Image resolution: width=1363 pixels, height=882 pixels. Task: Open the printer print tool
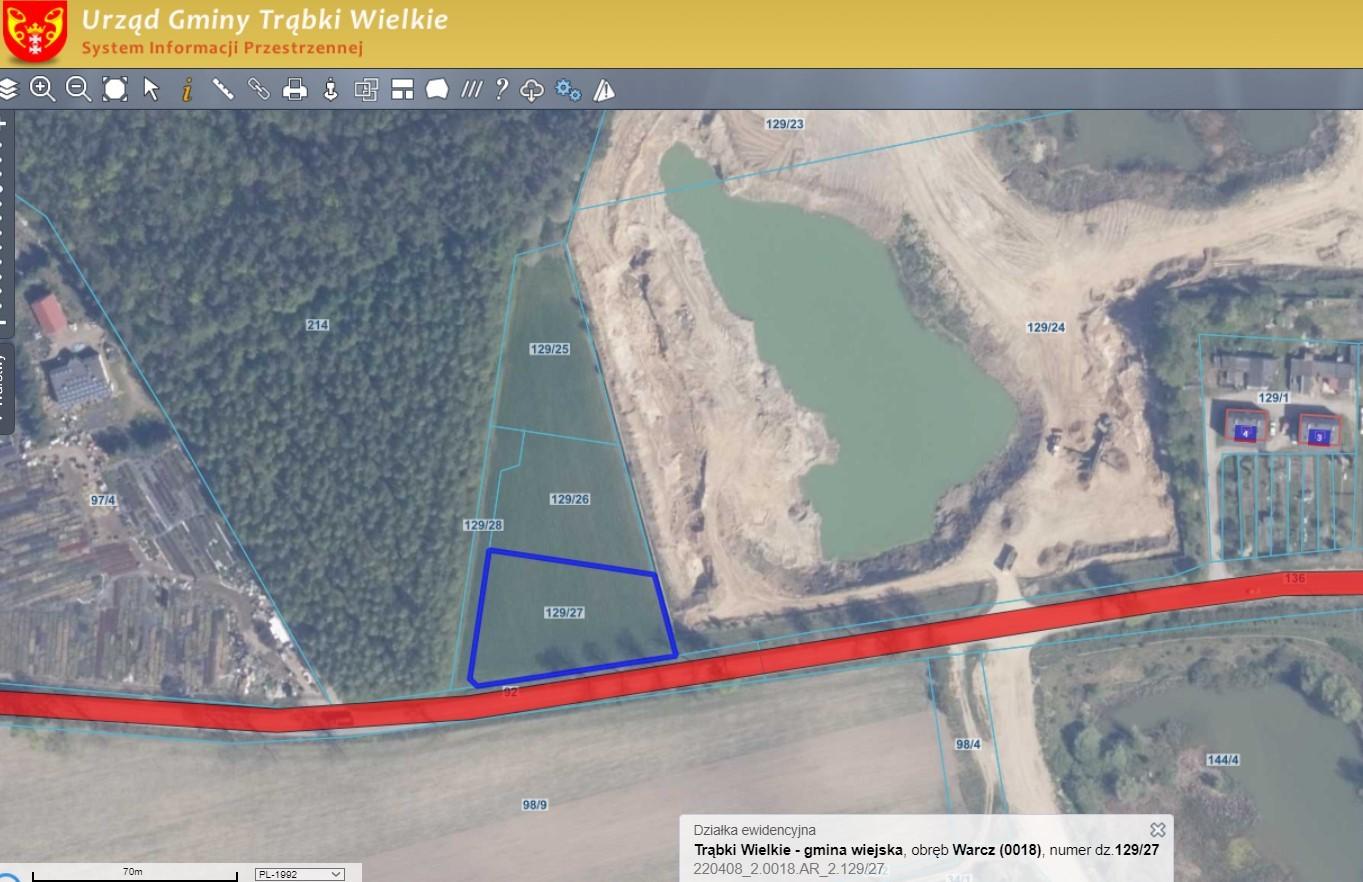pyautogui.click(x=295, y=89)
